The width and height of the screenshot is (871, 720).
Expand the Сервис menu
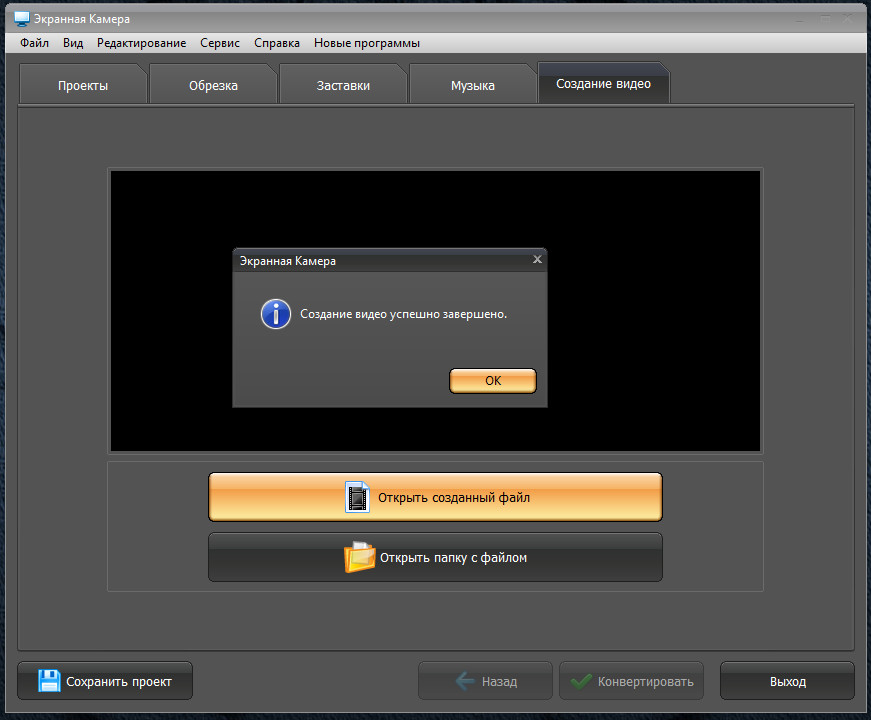[220, 43]
